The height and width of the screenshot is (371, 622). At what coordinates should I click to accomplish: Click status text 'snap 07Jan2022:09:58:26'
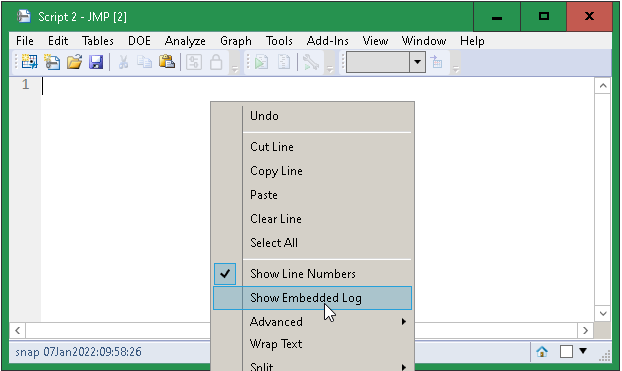[x=79, y=352]
